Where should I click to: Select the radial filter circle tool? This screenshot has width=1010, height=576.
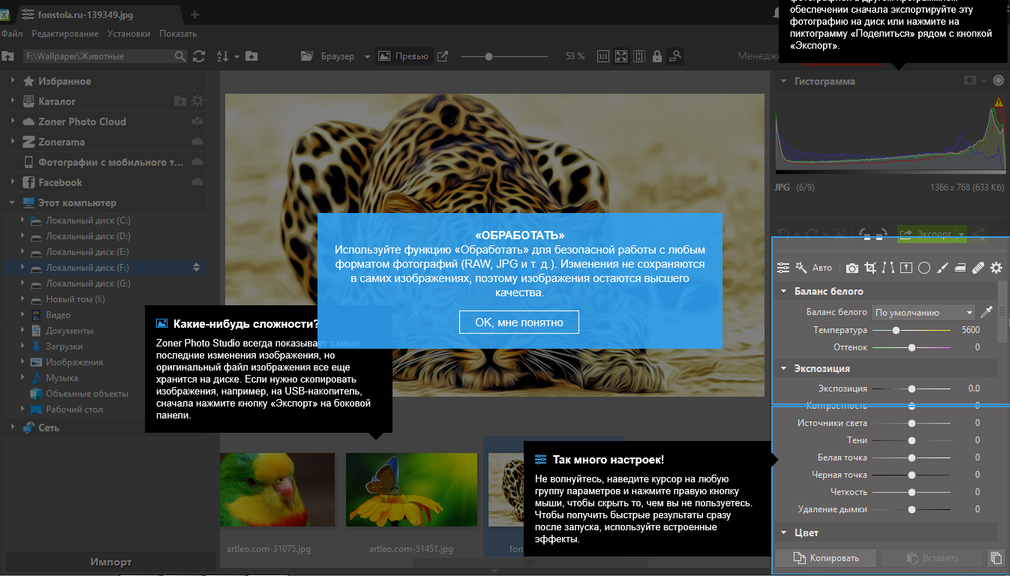[924, 268]
